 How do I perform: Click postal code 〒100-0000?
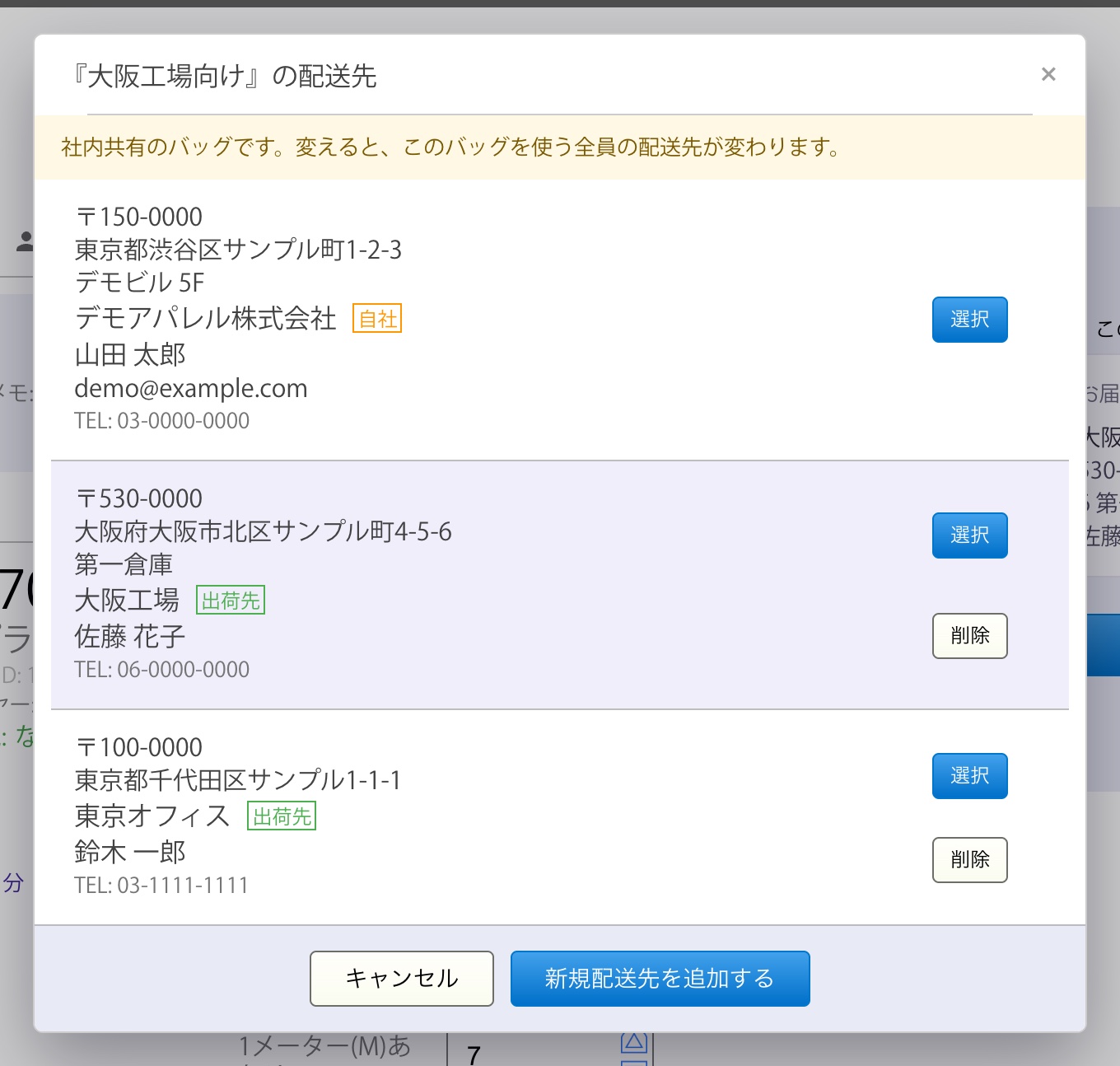coord(138,747)
